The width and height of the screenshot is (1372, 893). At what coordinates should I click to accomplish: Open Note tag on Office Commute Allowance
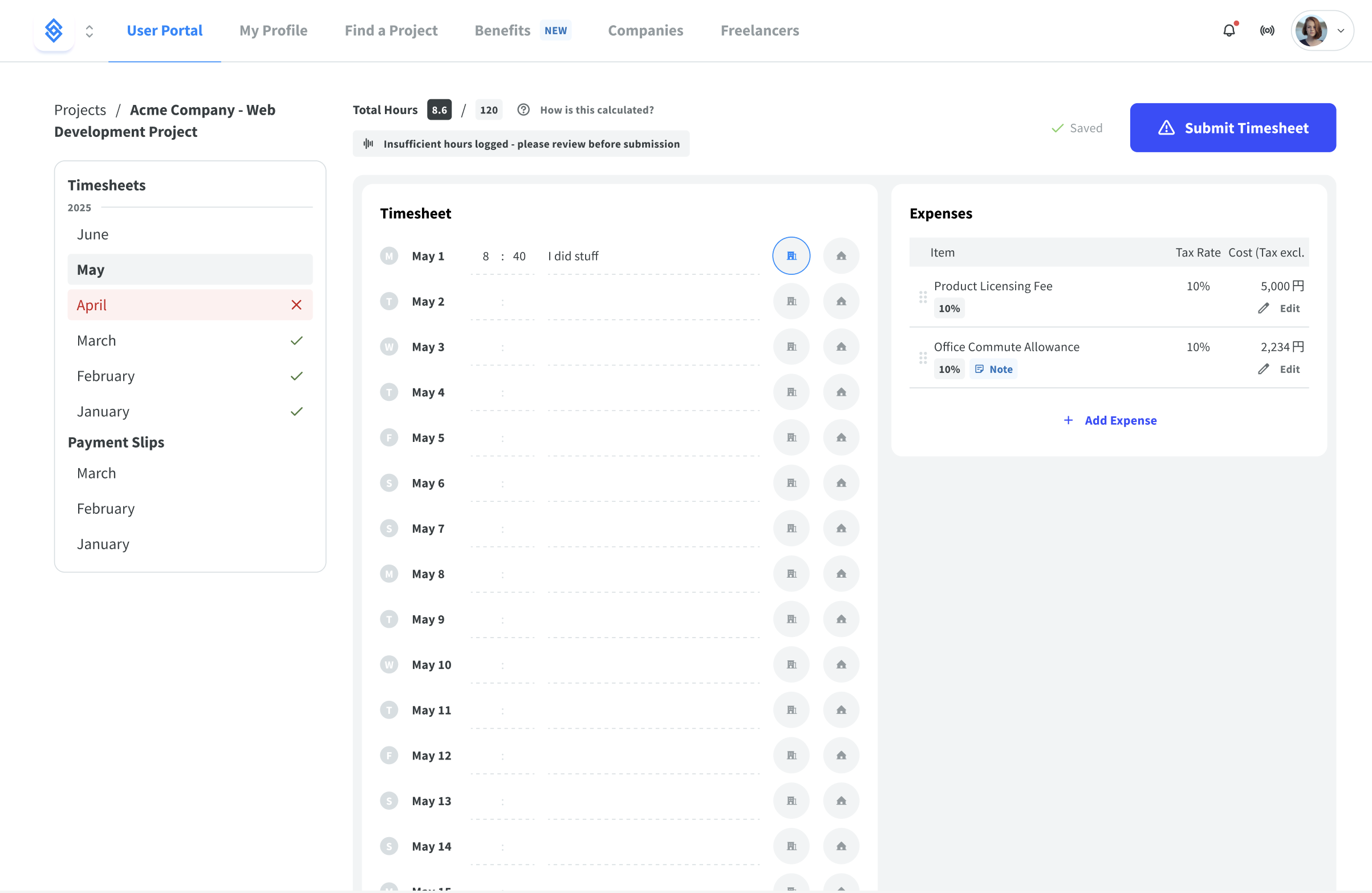pyautogui.click(x=993, y=369)
